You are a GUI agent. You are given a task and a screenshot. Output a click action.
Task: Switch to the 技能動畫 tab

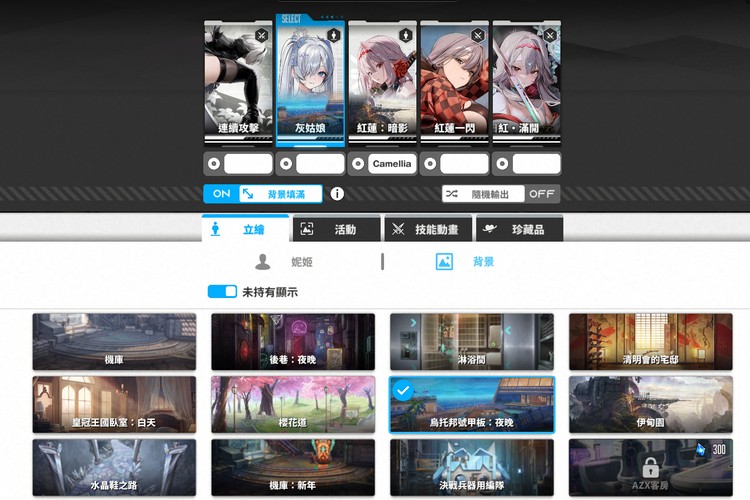[x=428, y=229]
